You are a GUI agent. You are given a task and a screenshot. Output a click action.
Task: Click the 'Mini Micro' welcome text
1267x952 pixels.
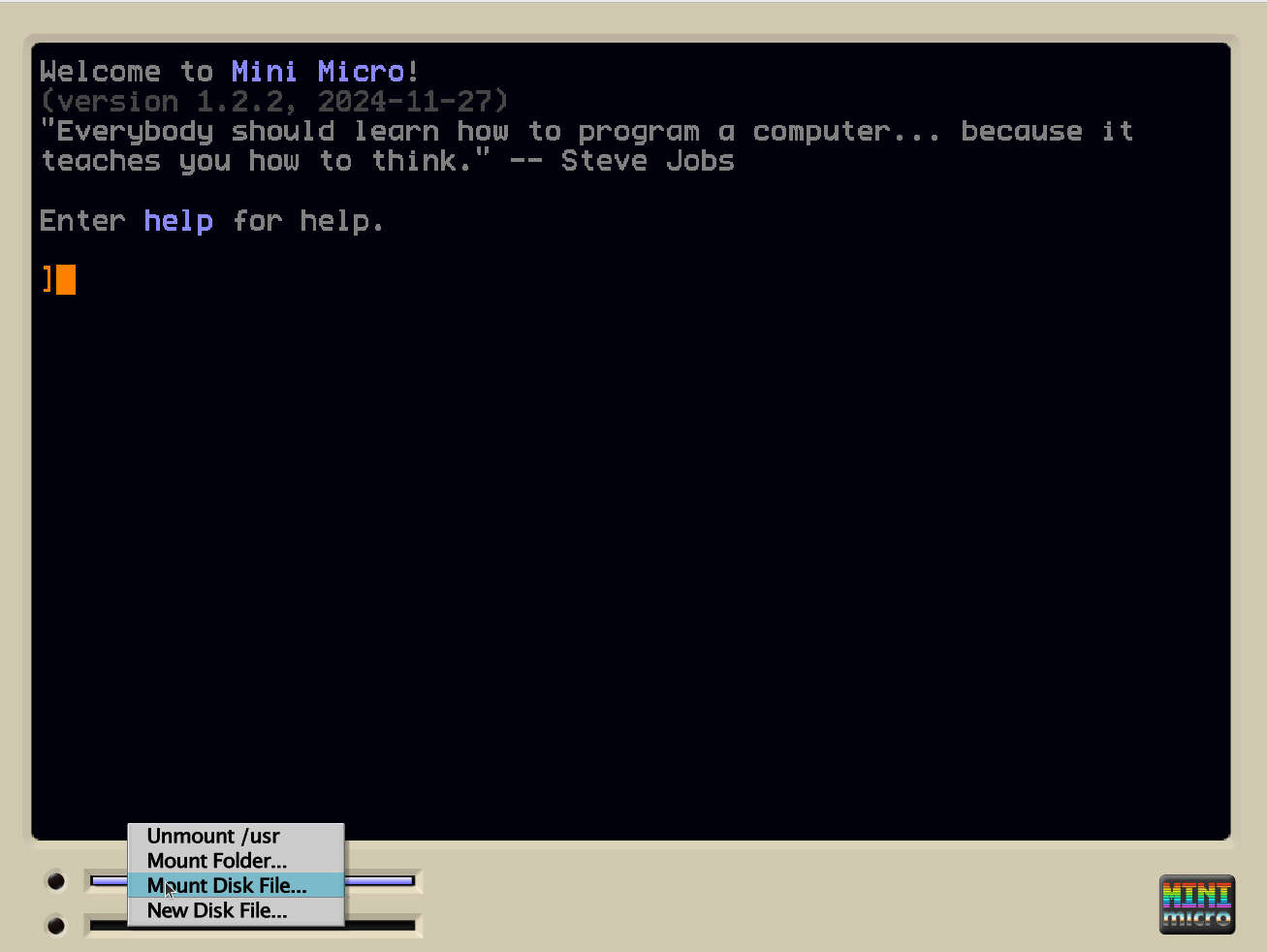[318, 72]
